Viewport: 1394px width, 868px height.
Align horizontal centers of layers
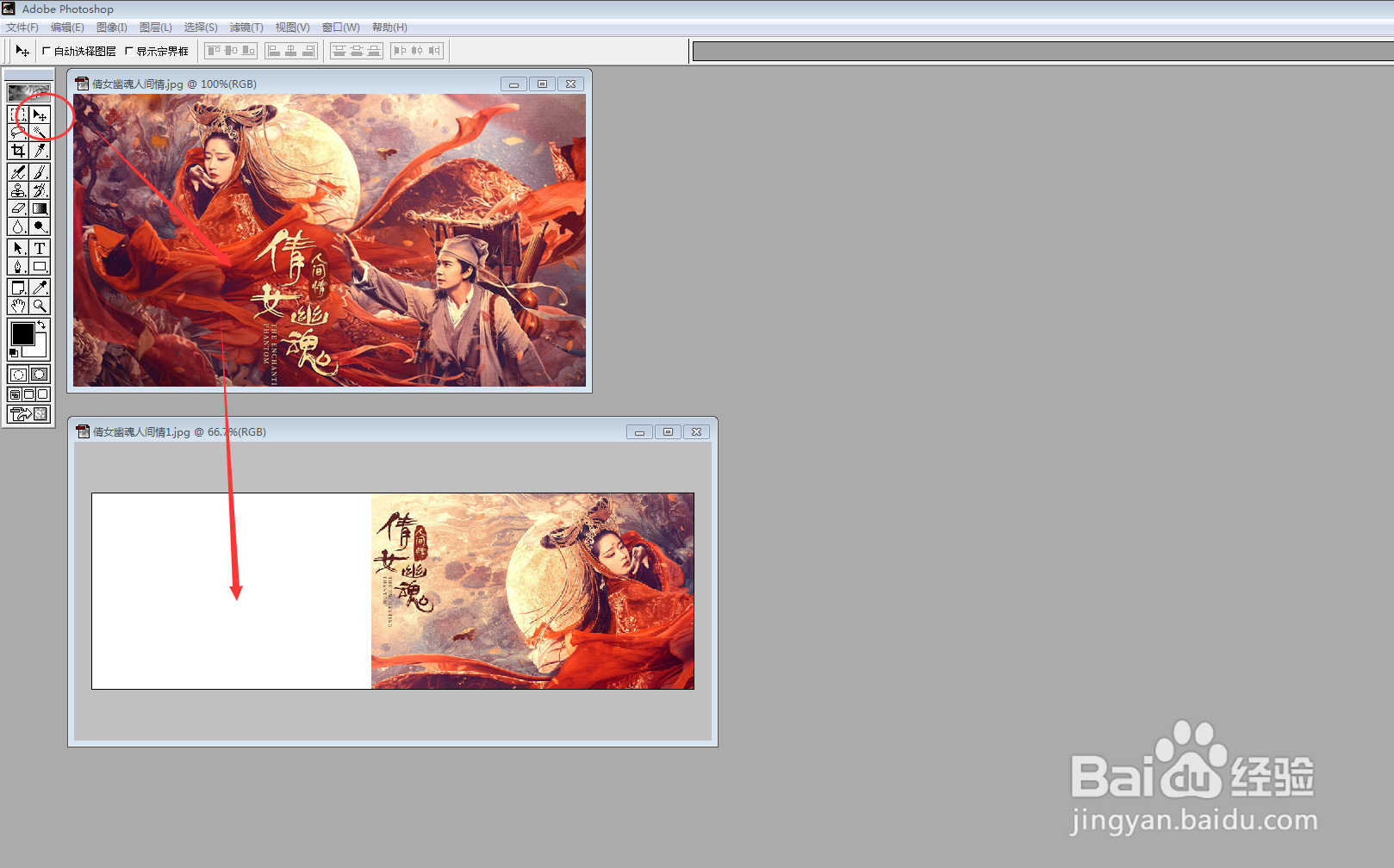click(291, 51)
